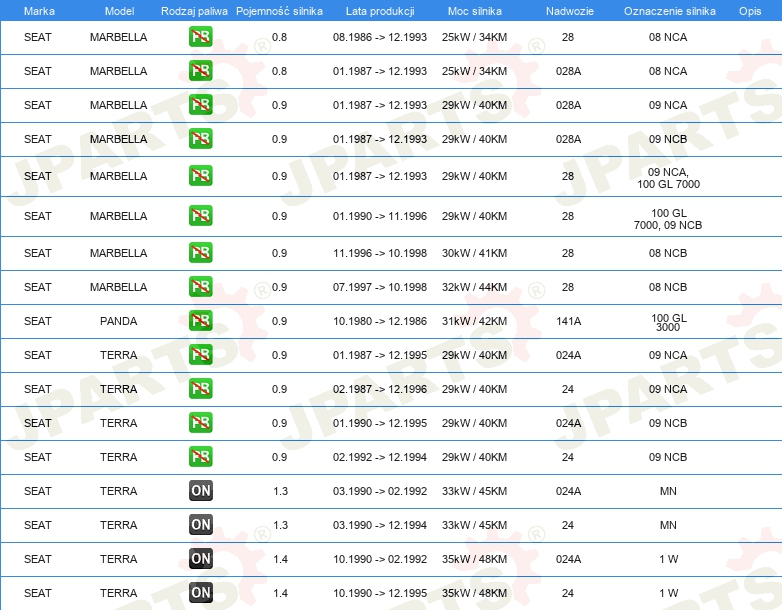
Task: Select the '10.1990 -> 02.1992' production date
Action: [380, 559]
